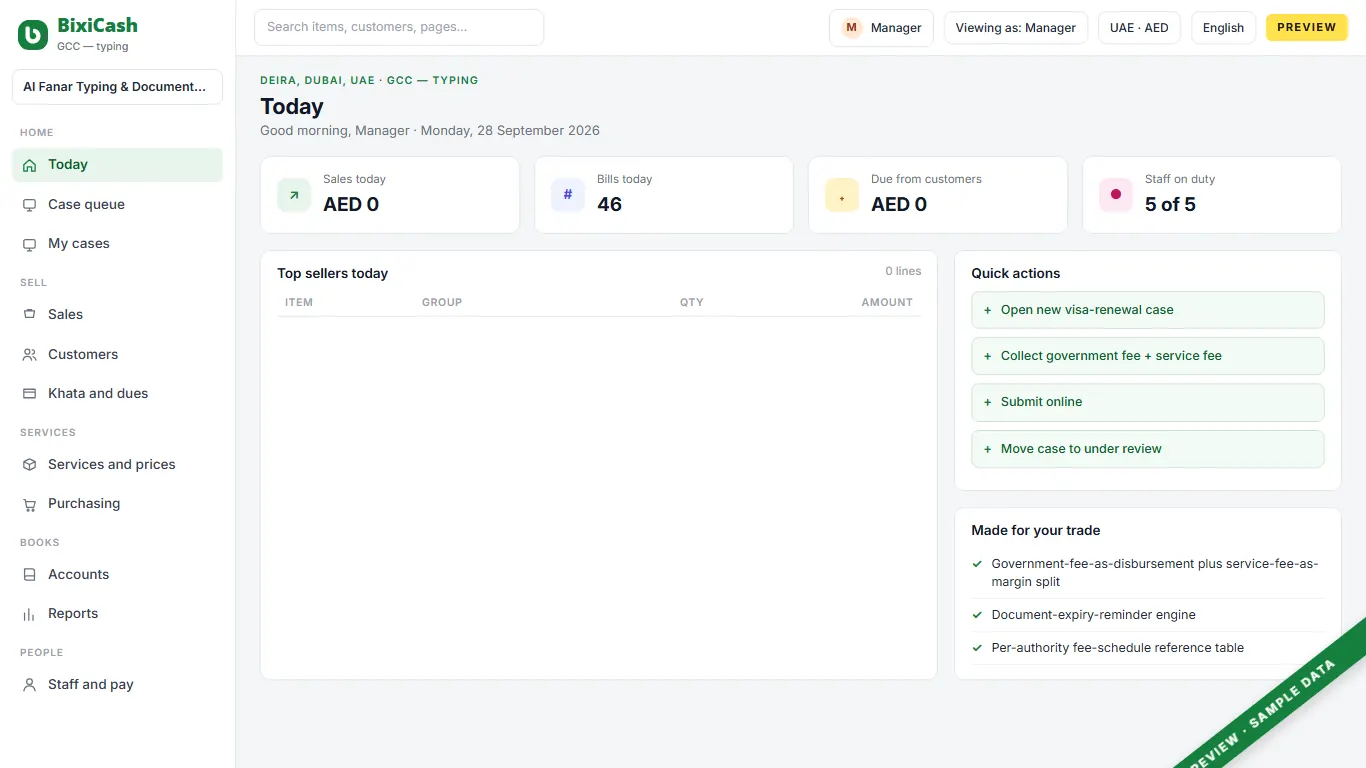Open new visa-renewal case quick action
This screenshot has height=768, width=1366.
pyautogui.click(x=1148, y=310)
